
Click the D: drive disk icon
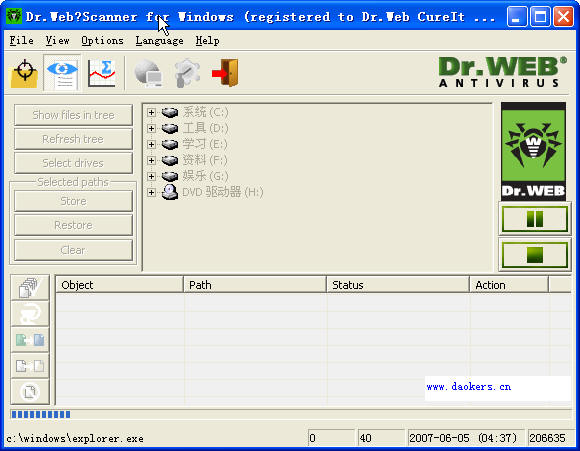click(x=170, y=128)
